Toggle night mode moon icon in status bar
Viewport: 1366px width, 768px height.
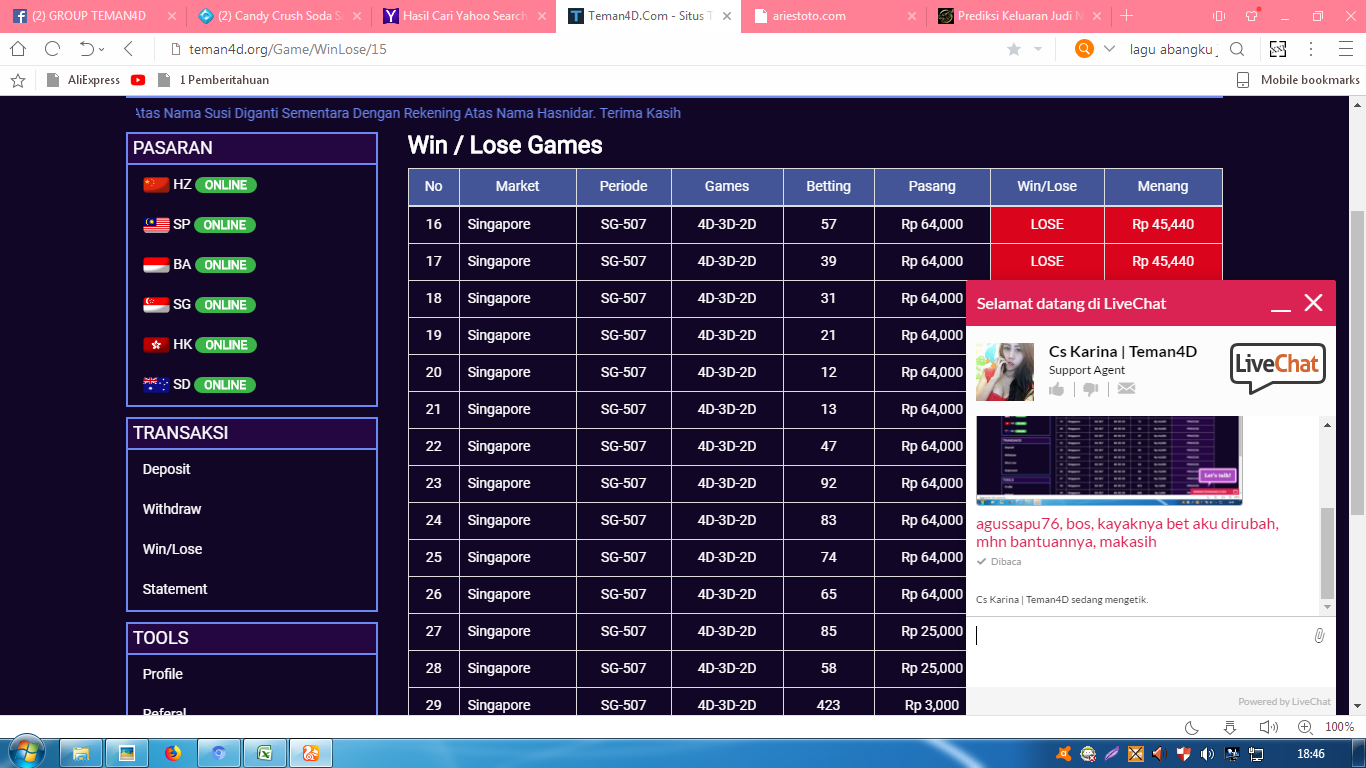(x=1192, y=727)
